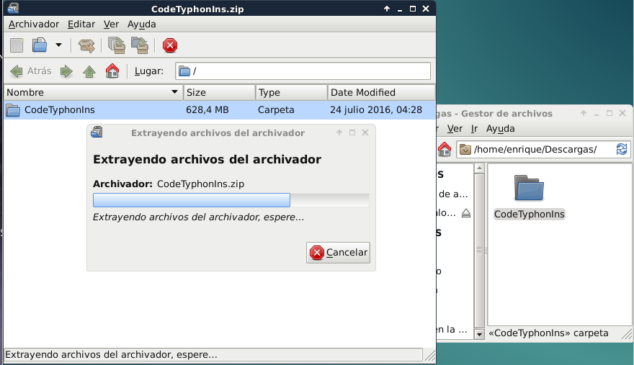
Task: Click the 628,4 MB size cell
Action: coord(207,110)
